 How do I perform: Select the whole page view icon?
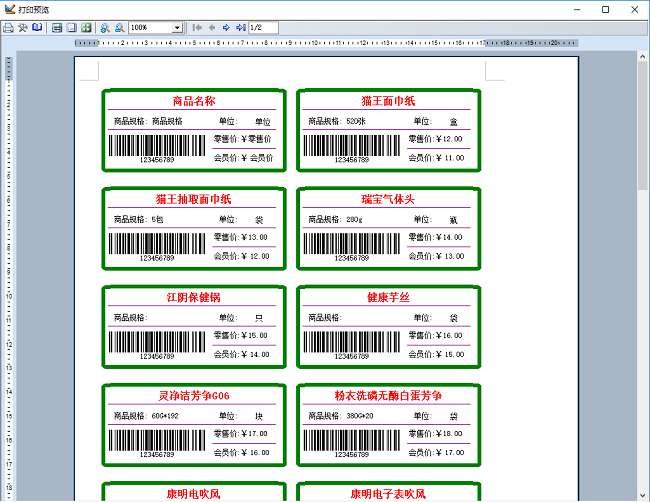pyautogui.click(x=72, y=28)
